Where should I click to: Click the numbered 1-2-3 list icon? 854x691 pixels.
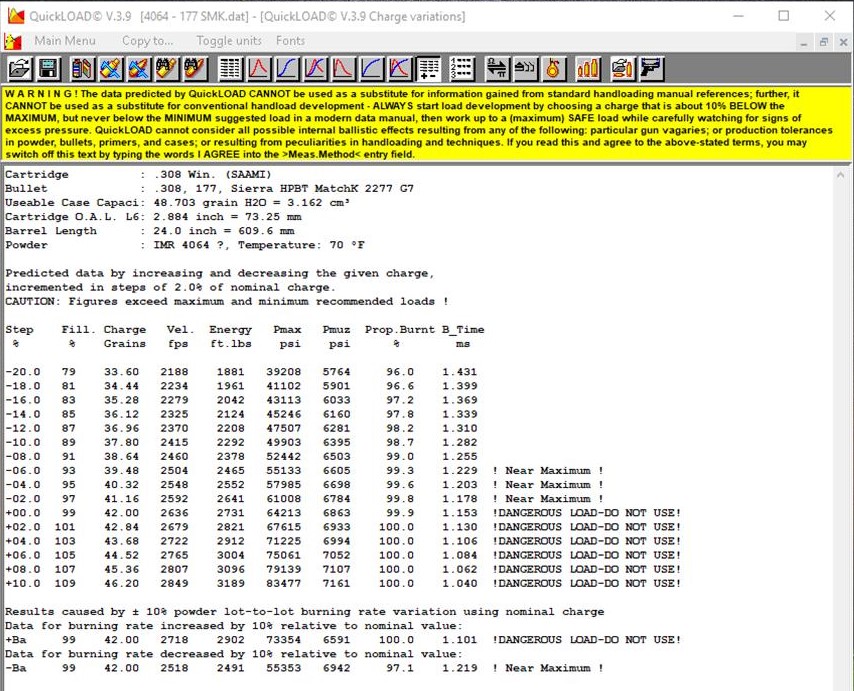pos(462,69)
